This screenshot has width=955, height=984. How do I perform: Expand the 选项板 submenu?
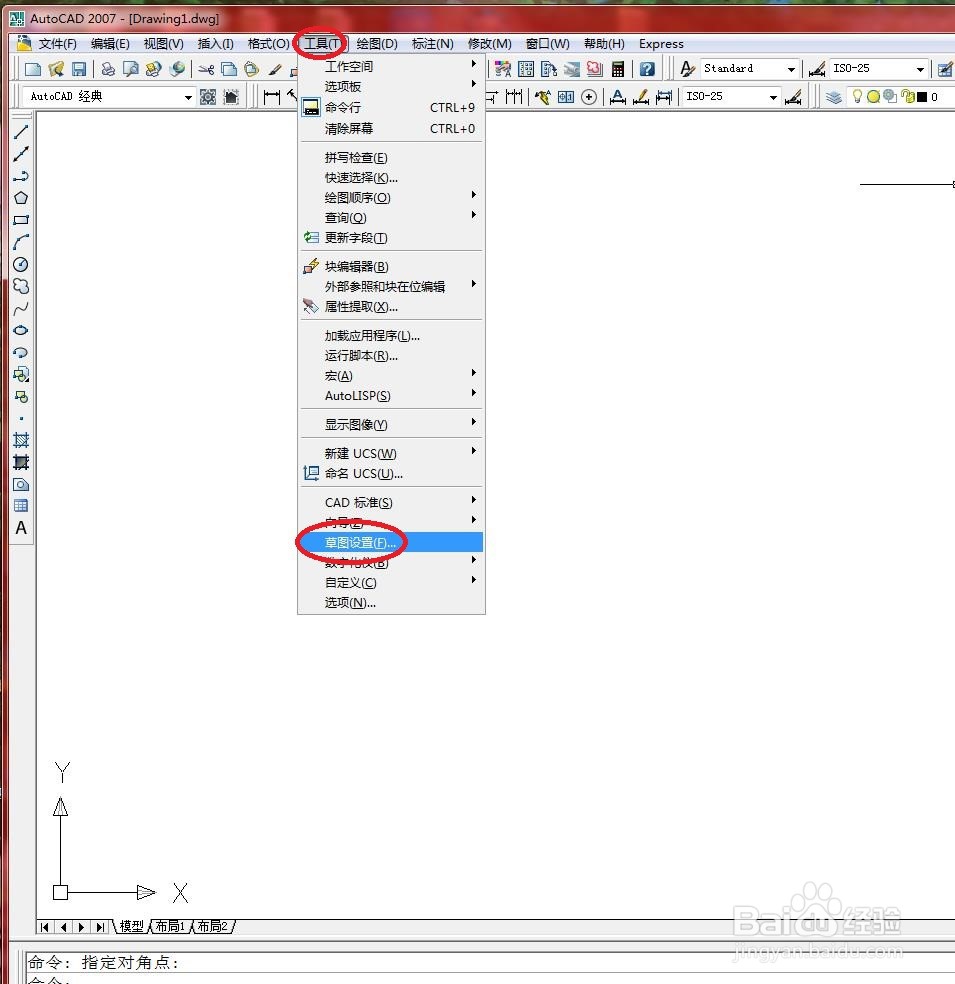[391, 86]
